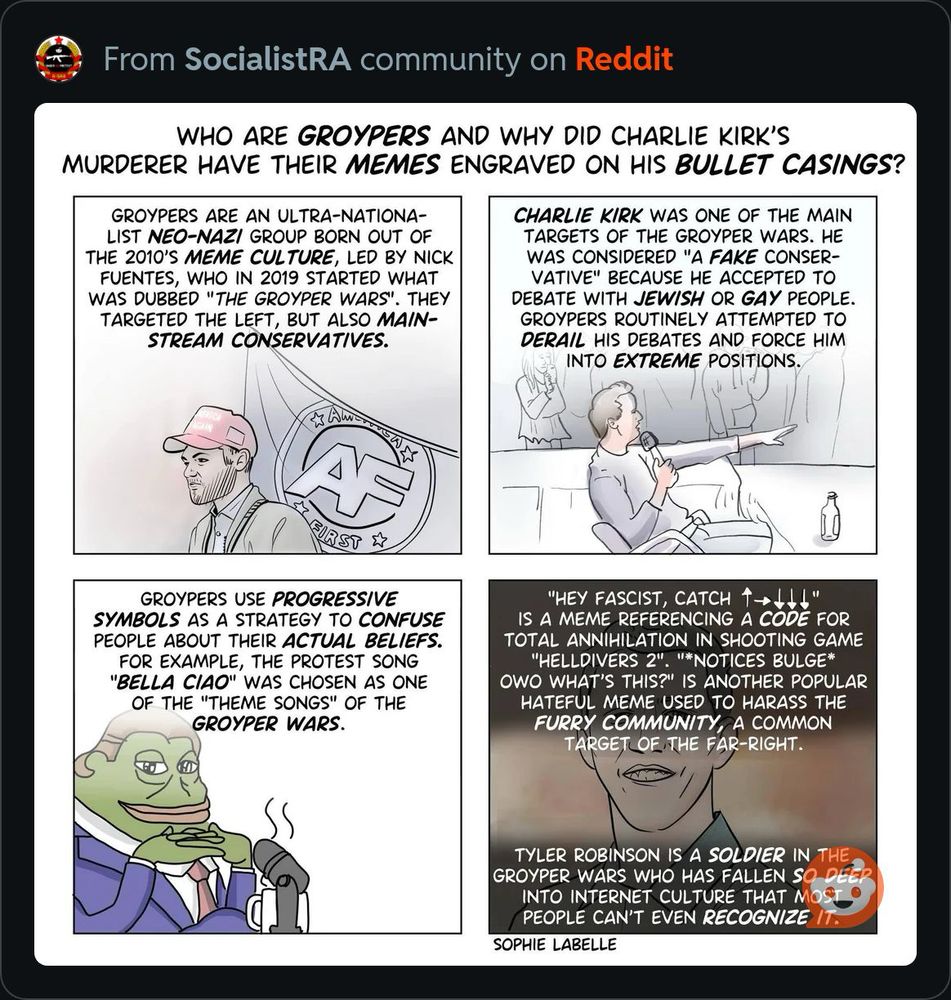Open the SocialistRA community link

(x=268, y=59)
